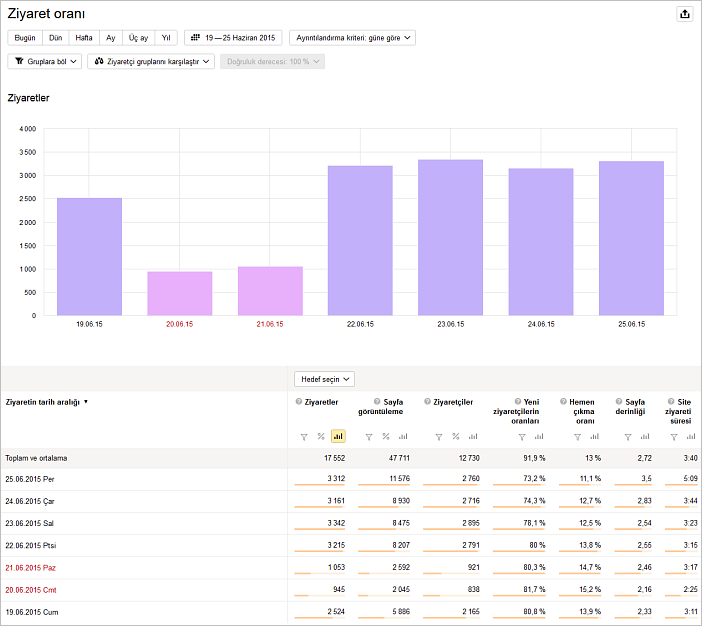Click the export icon beside the report title

[685, 14]
